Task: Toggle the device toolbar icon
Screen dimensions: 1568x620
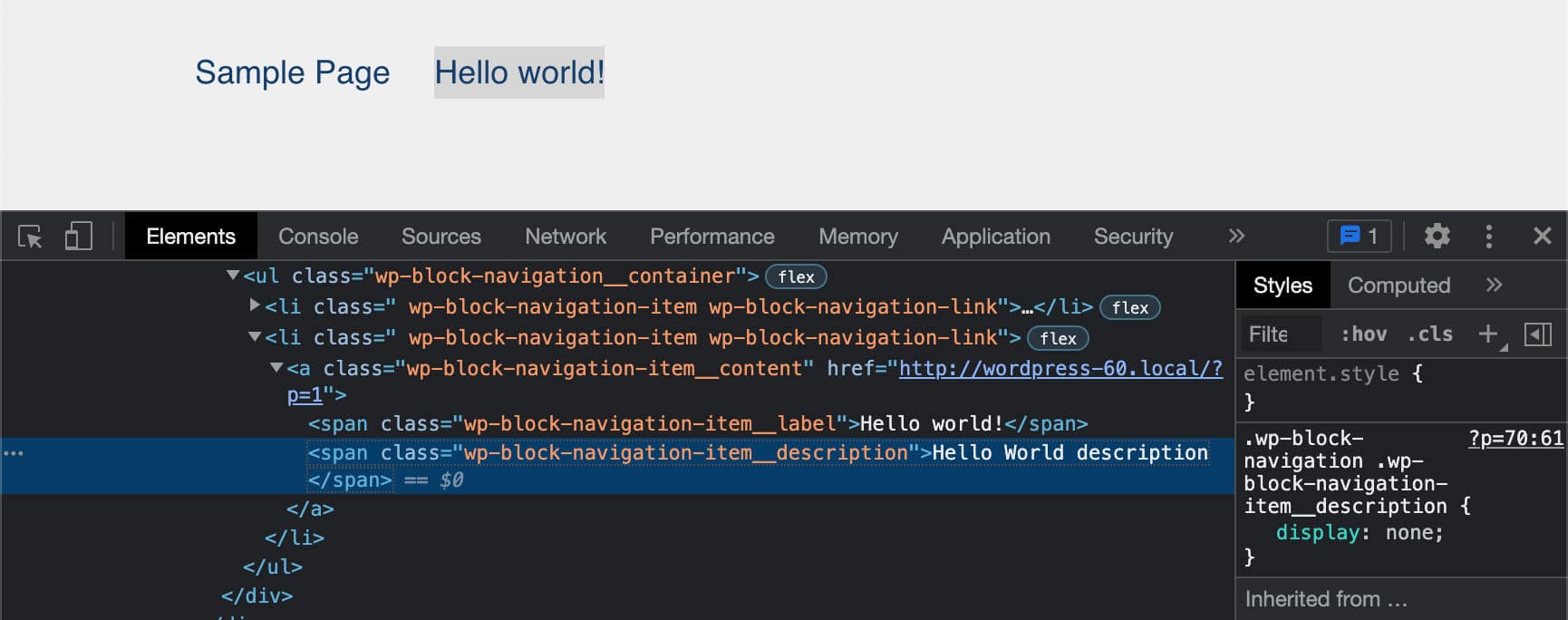Action: pos(78,237)
